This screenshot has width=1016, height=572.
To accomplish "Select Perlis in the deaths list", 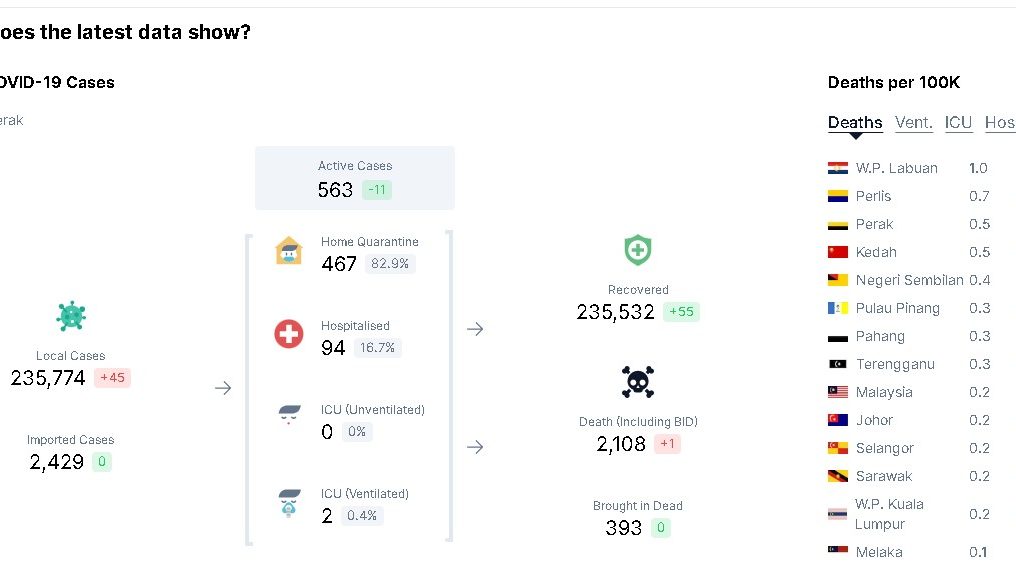I will [873, 196].
